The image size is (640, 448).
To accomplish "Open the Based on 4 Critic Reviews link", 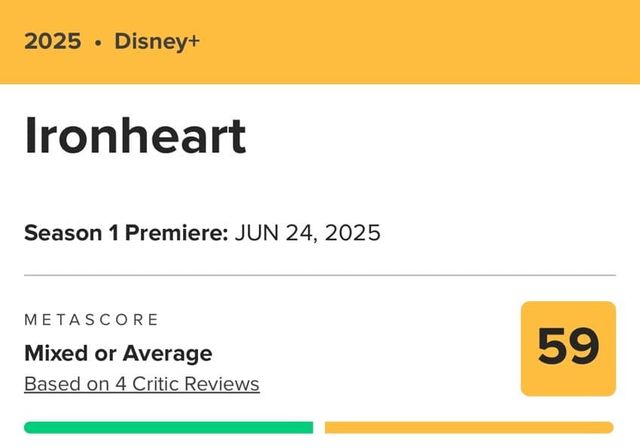I will [x=141, y=384].
